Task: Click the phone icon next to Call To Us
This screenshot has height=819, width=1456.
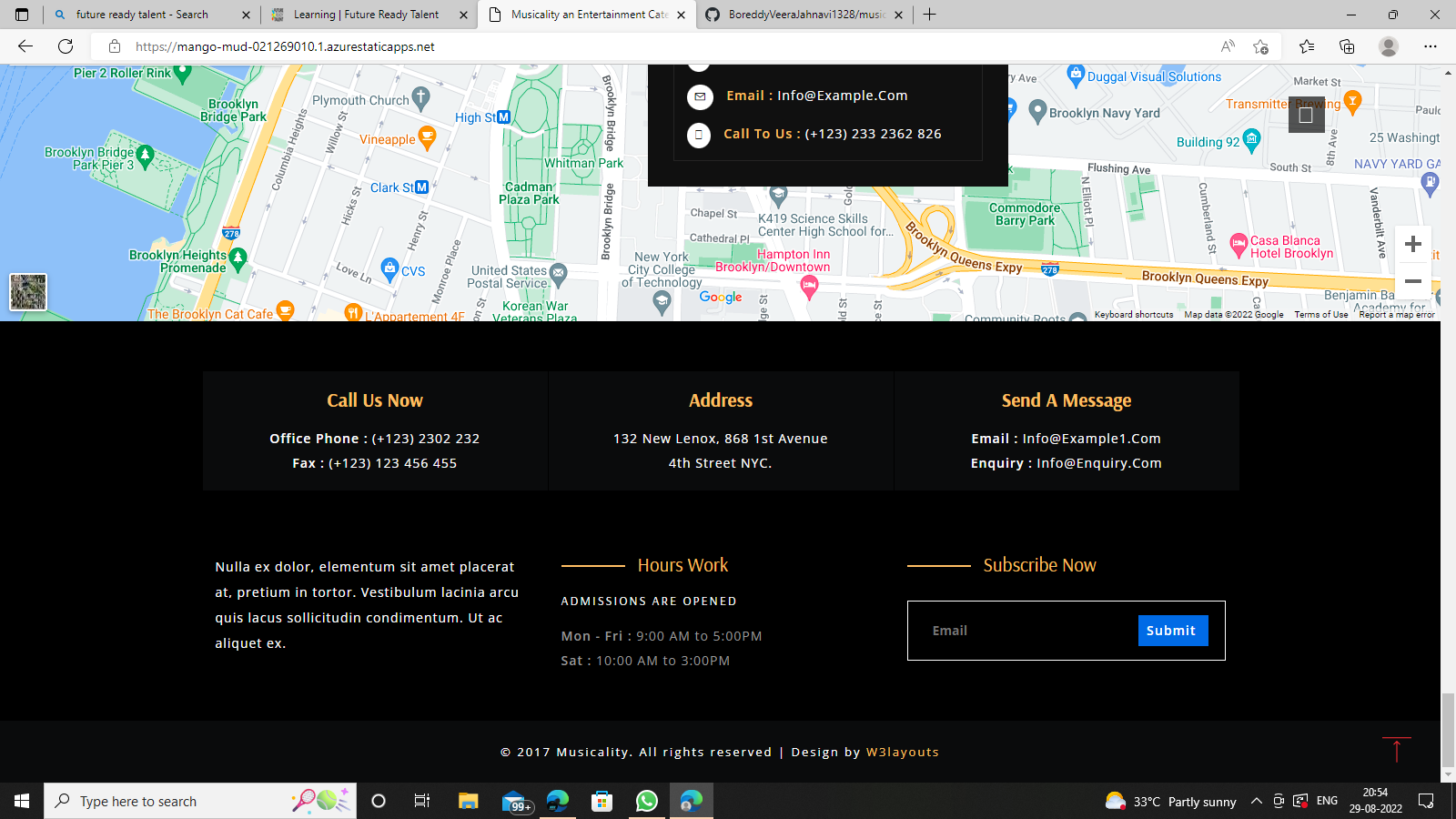Action: click(x=699, y=135)
